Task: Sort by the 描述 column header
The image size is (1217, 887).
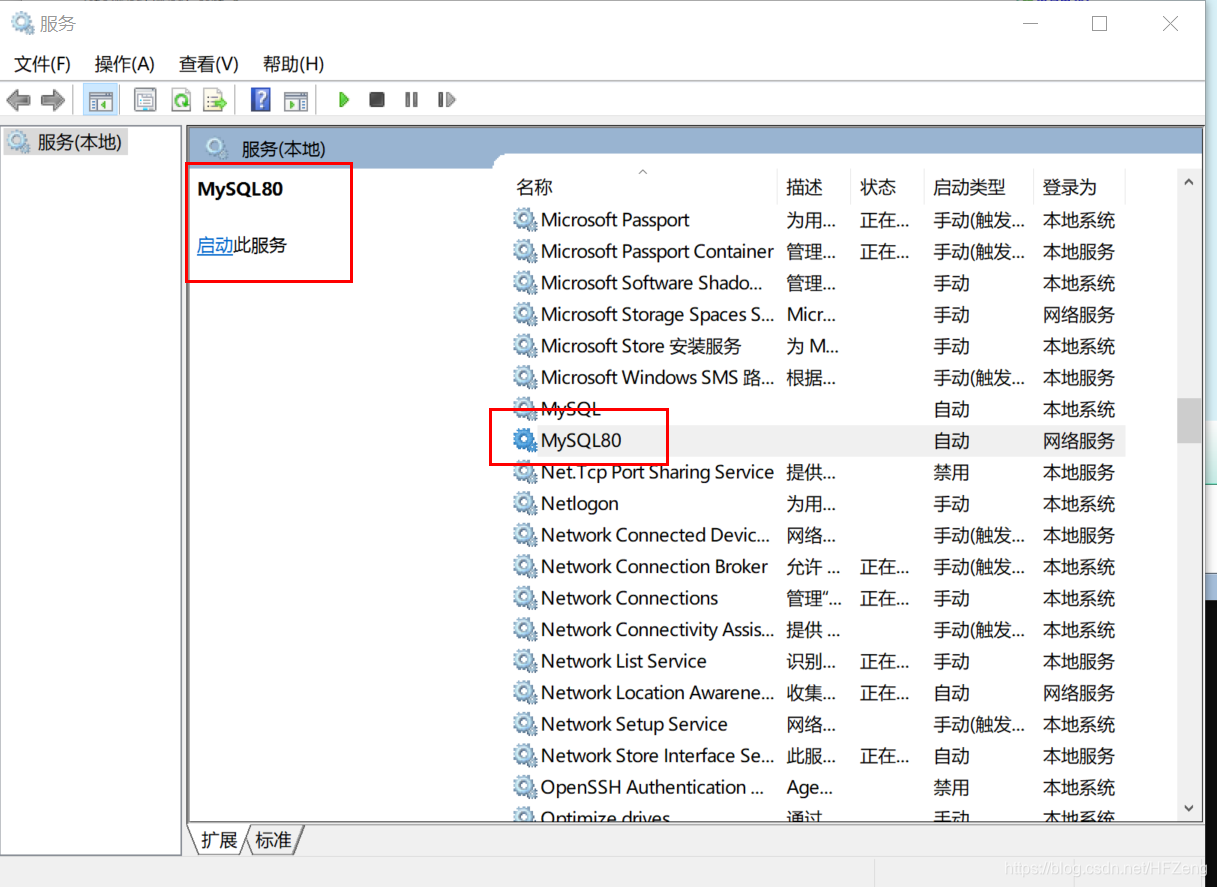Action: 804,187
